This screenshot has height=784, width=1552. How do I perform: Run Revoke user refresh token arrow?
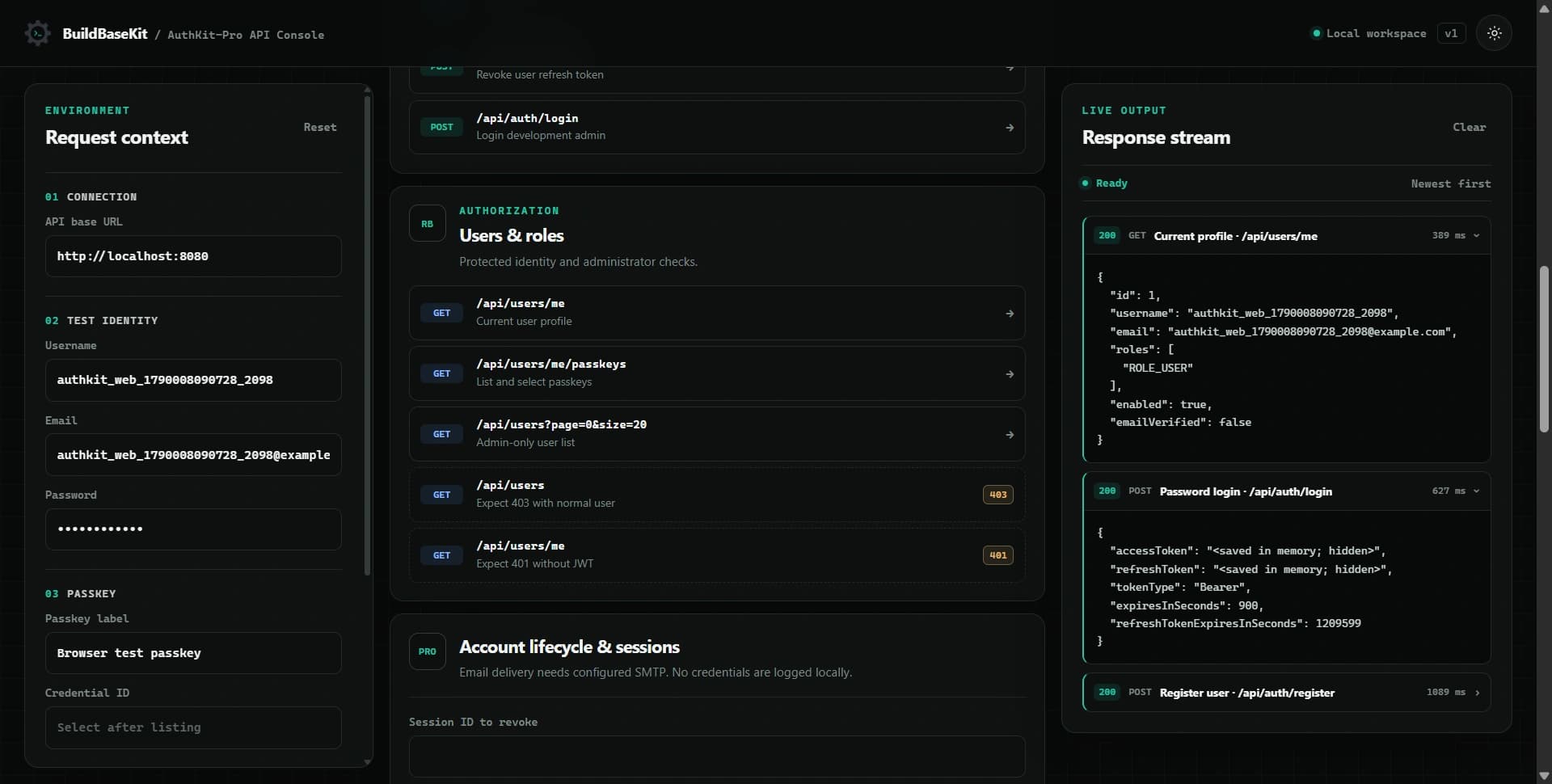(x=1010, y=68)
